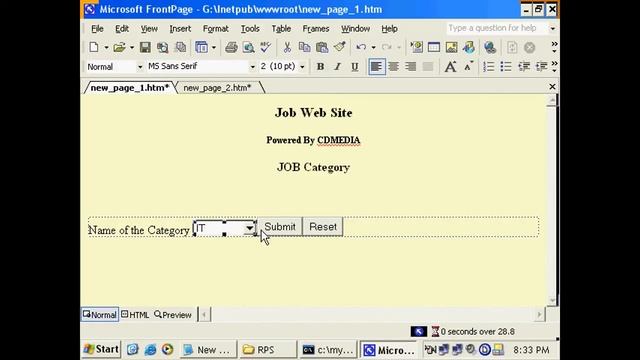Toggle italic formatting
This screenshot has width=640, height=360.
click(338, 67)
